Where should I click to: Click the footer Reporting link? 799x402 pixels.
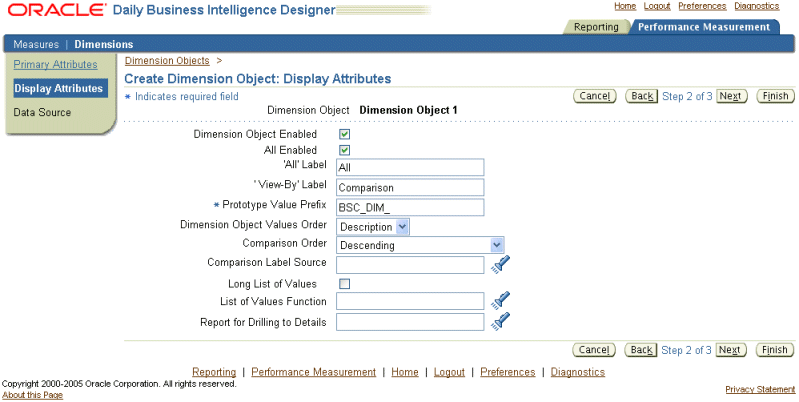[x=214, y=372]
